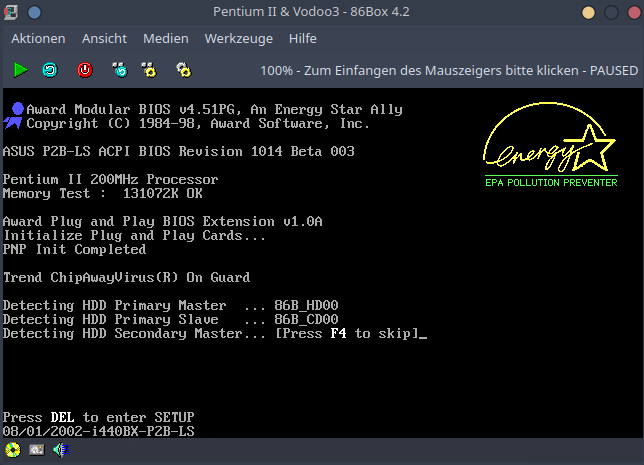
Task: Open the Werkzeuge menu
Action: pos(239,39)
